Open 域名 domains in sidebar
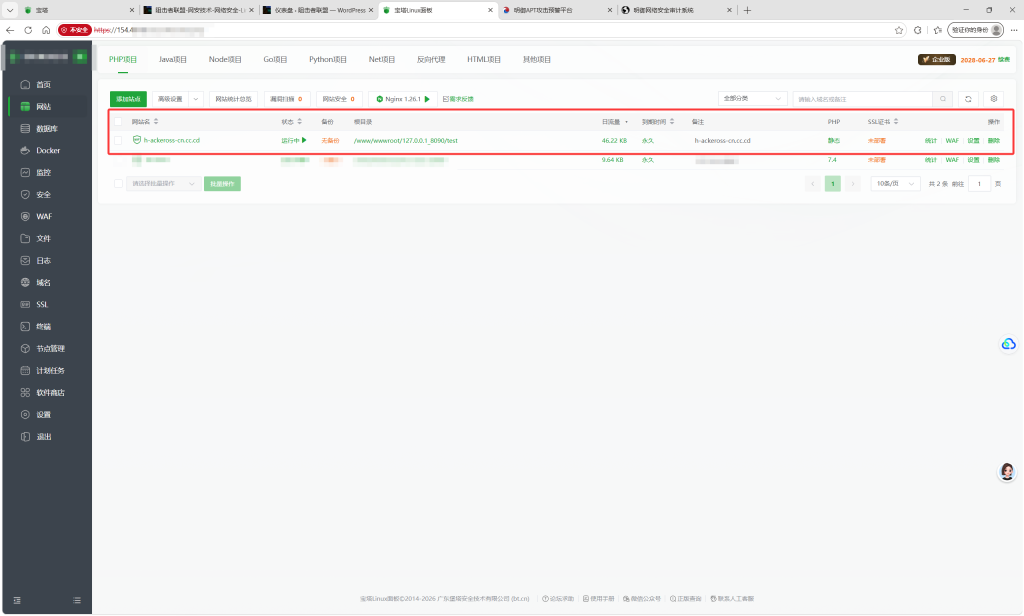This screenshot has width=1024, height=616. point(43,283)
